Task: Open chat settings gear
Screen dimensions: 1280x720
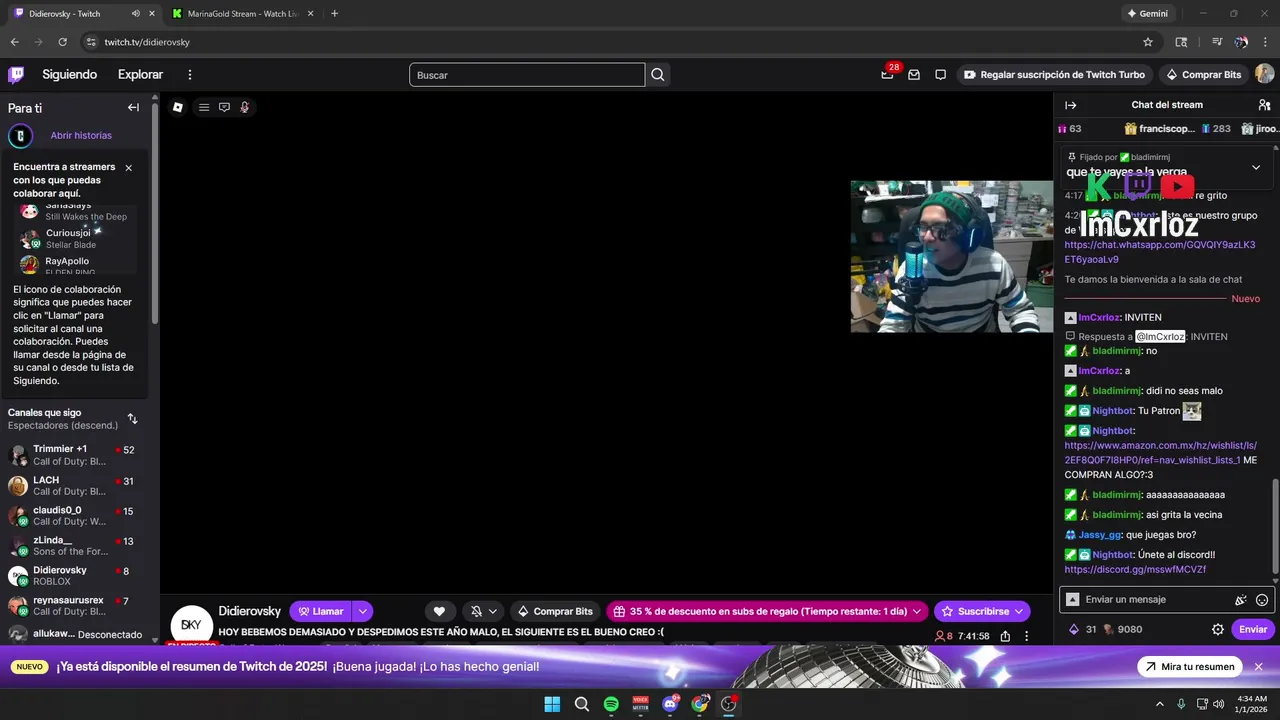Action: 1218,629
